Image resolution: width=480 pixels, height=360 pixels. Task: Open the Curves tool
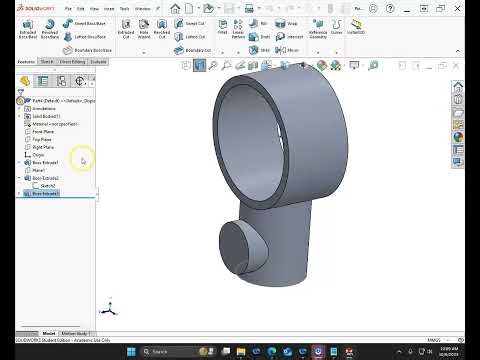coord(336,27)
